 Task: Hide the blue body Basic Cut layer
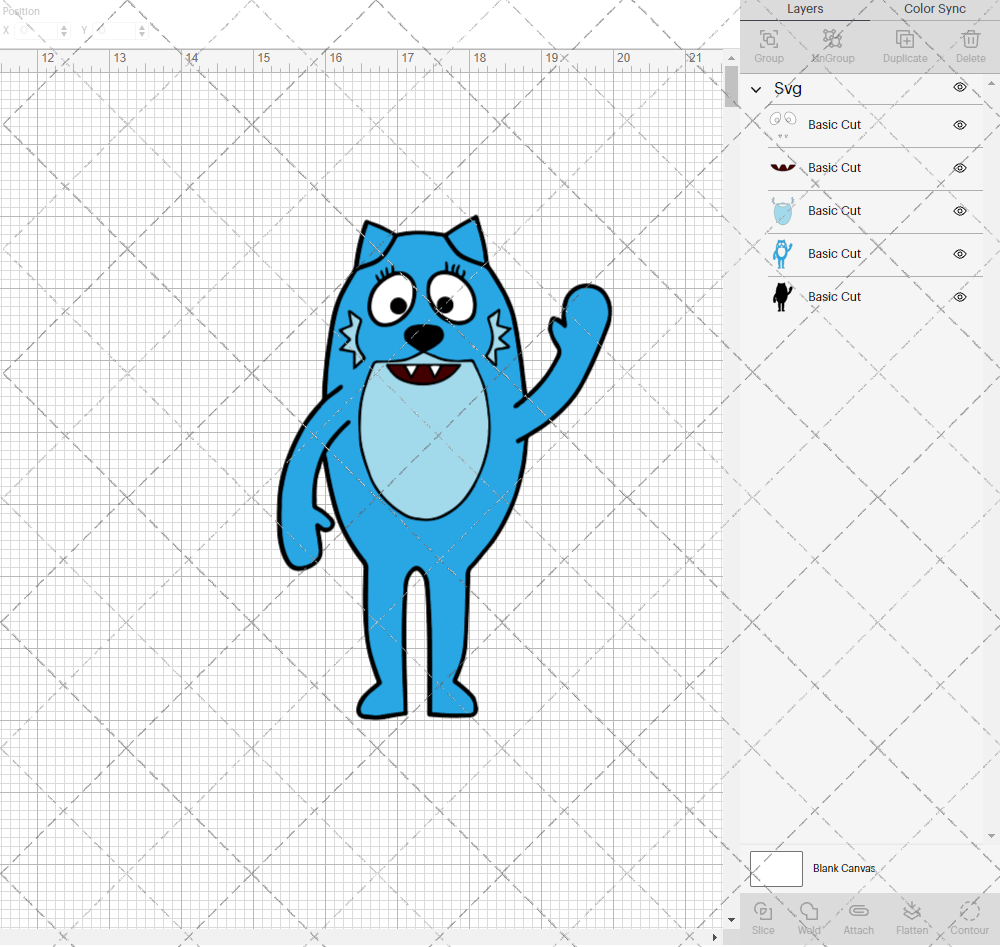960,254
